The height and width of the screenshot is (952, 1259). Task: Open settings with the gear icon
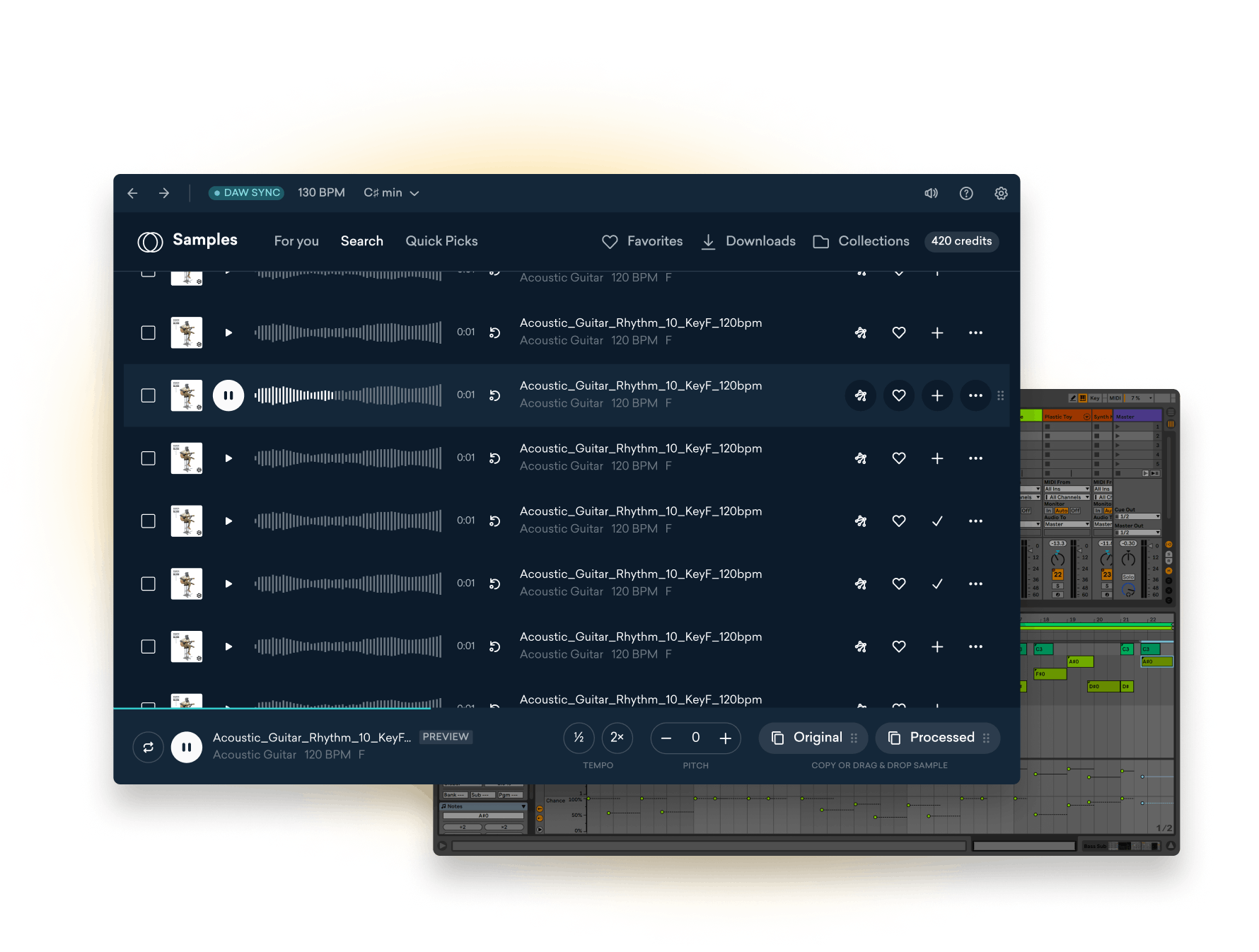(1001, 193)
